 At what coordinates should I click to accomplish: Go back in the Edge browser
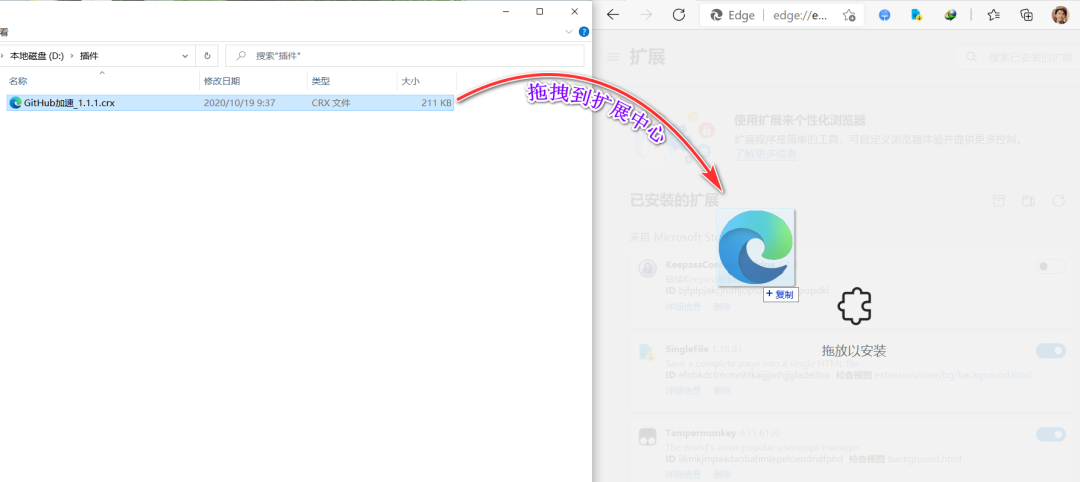tap(612, 15)
